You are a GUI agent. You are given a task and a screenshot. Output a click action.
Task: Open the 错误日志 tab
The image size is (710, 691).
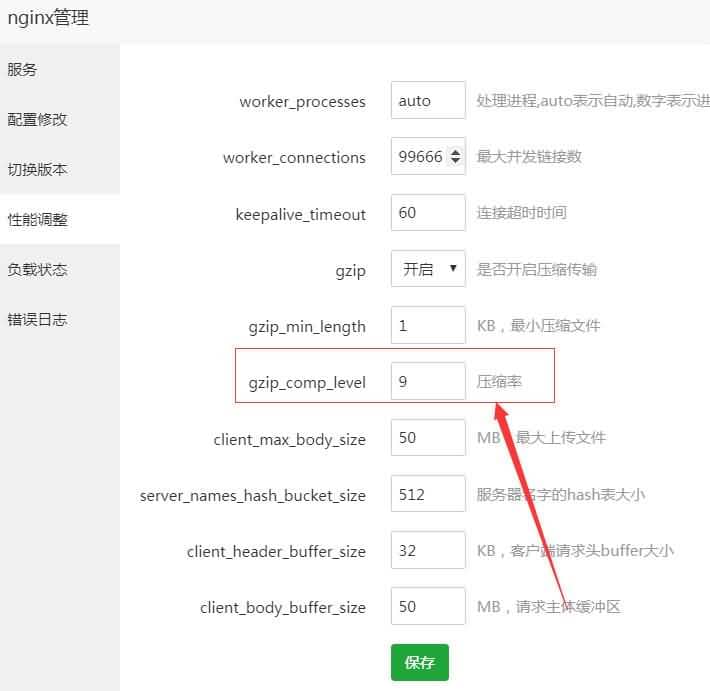[60, 319]
